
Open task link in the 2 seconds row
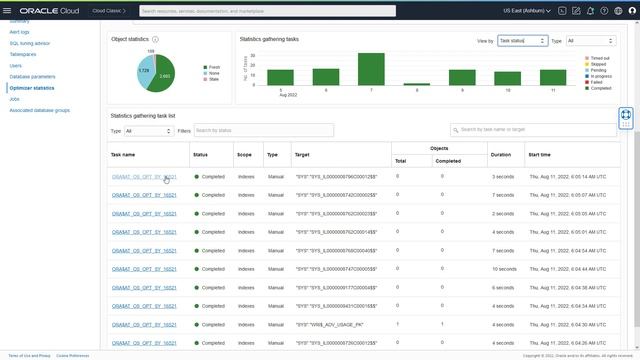pos(144,213)
